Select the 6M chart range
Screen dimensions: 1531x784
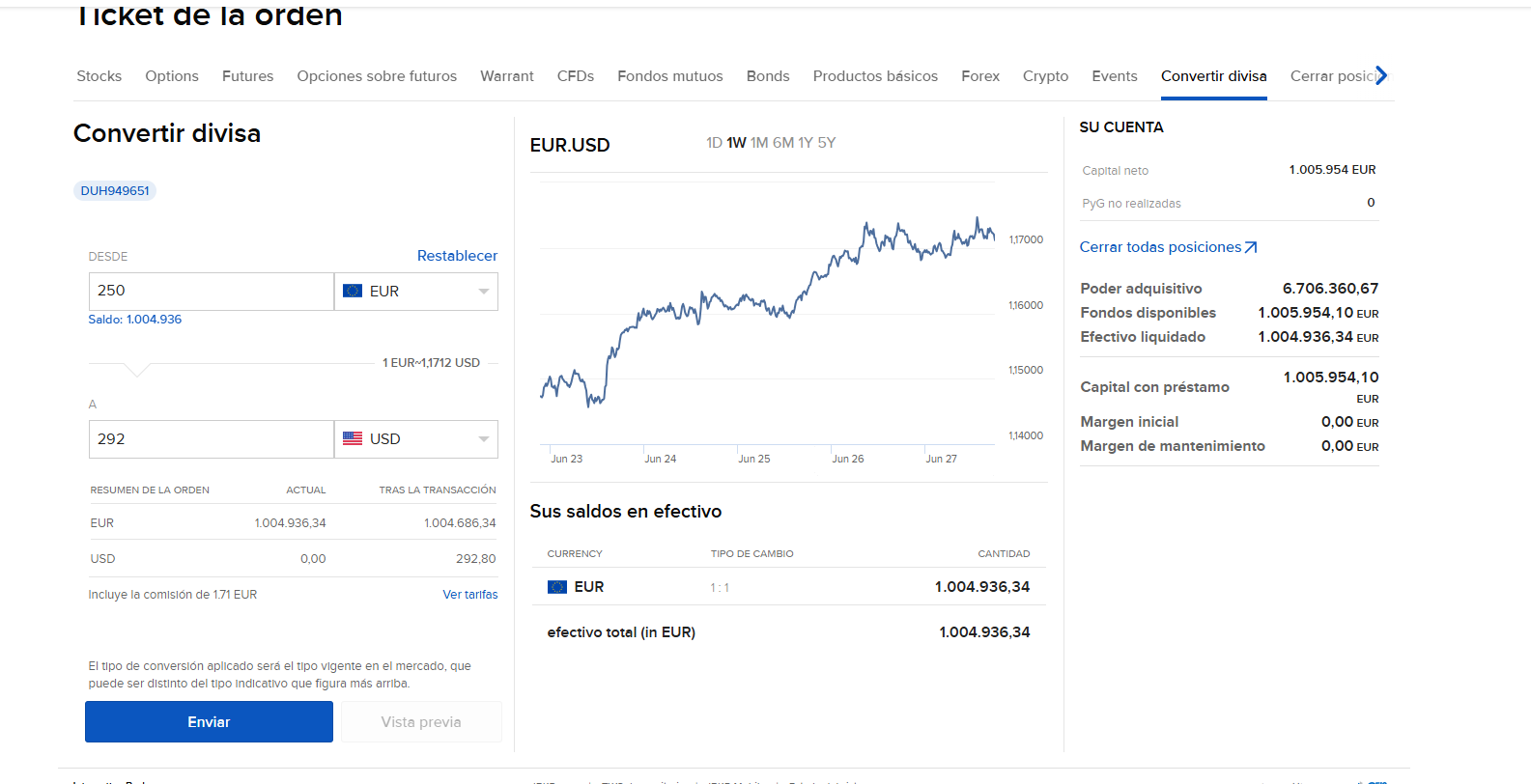coord(783,143)
